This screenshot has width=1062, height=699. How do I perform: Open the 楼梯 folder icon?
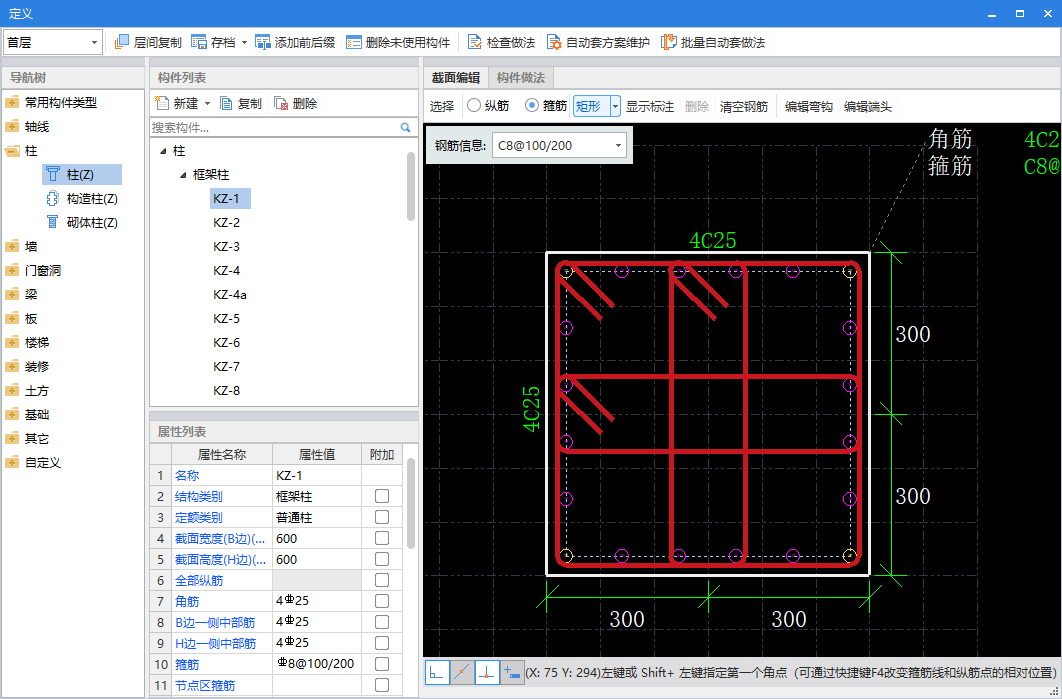click(12, 343)
